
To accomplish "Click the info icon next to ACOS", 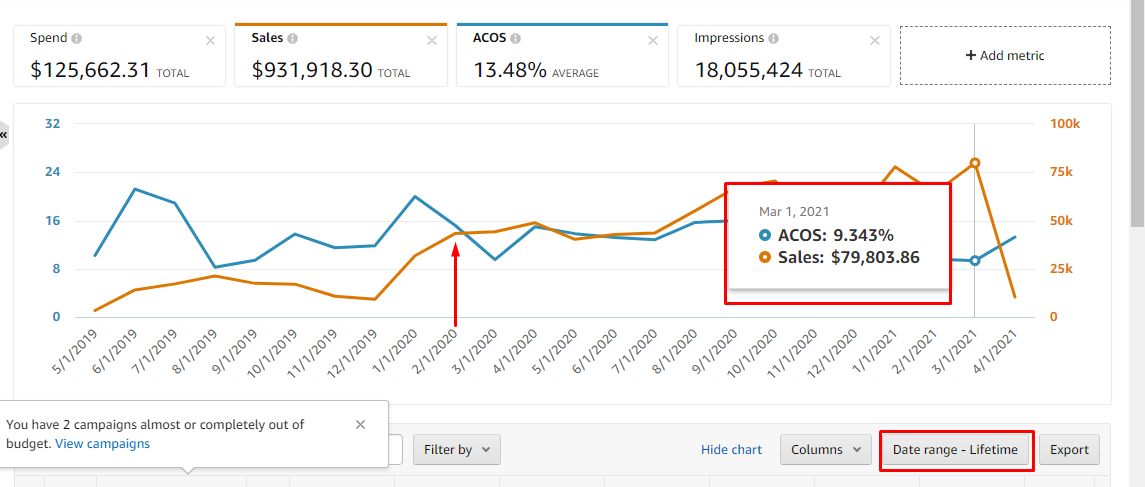I will pyautogui.click(x=516, y=39).
